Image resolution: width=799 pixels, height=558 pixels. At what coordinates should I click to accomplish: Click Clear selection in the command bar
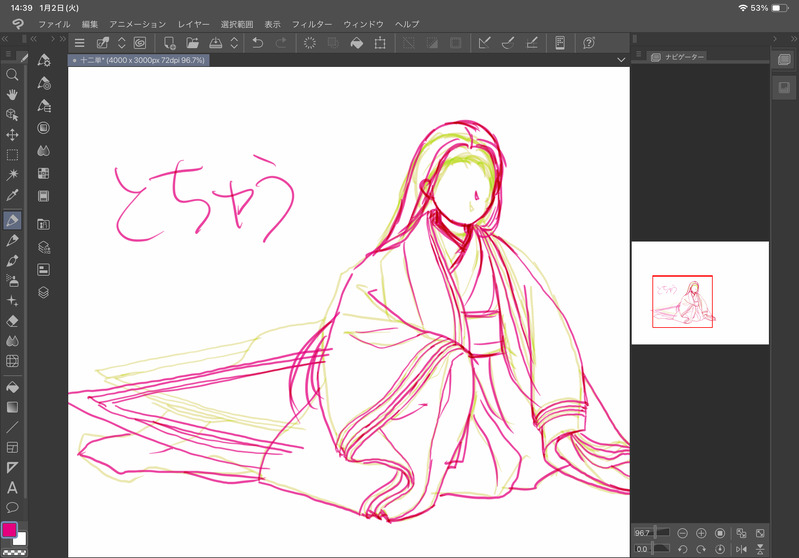click(x=309, y=43)
